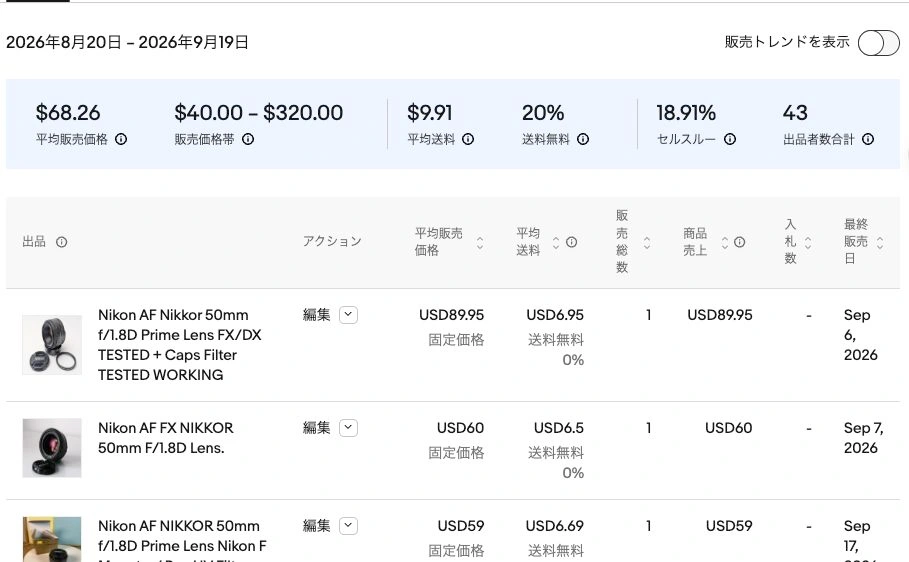909x562 pixels.
Task: Select the Sep 7, 2026 last sold date
Action: tap(864, 438)
